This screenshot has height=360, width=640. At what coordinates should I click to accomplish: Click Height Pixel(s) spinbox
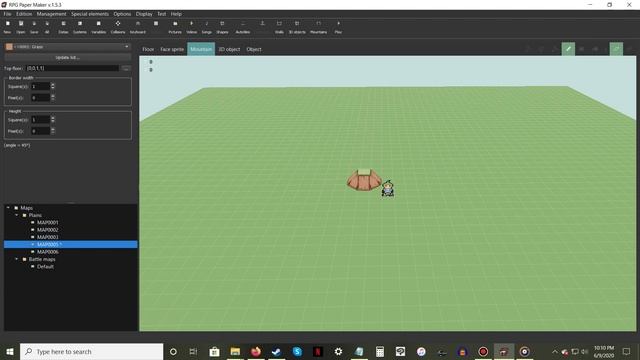43,131
